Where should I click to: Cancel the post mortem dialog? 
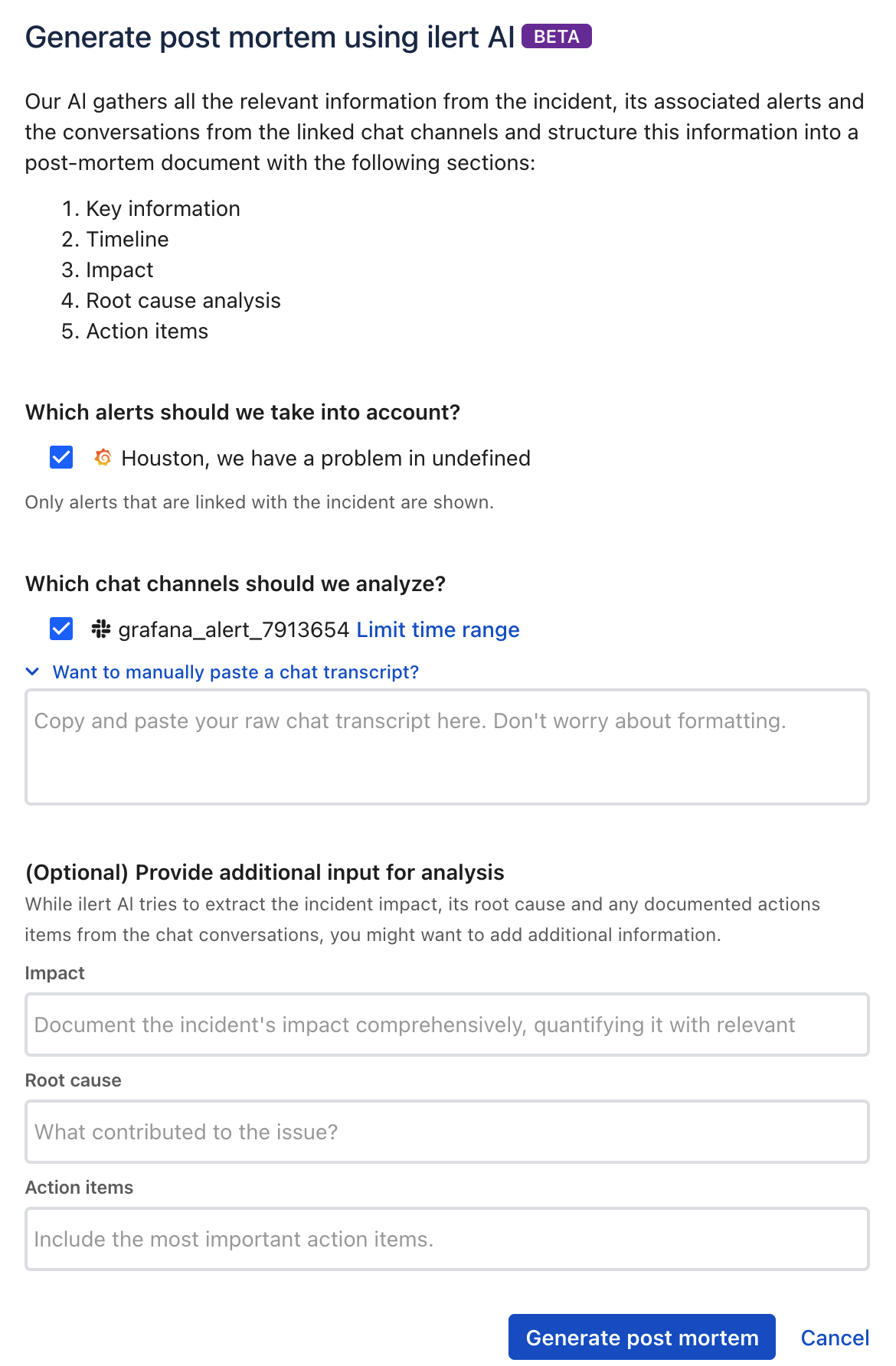(834, 1338)
